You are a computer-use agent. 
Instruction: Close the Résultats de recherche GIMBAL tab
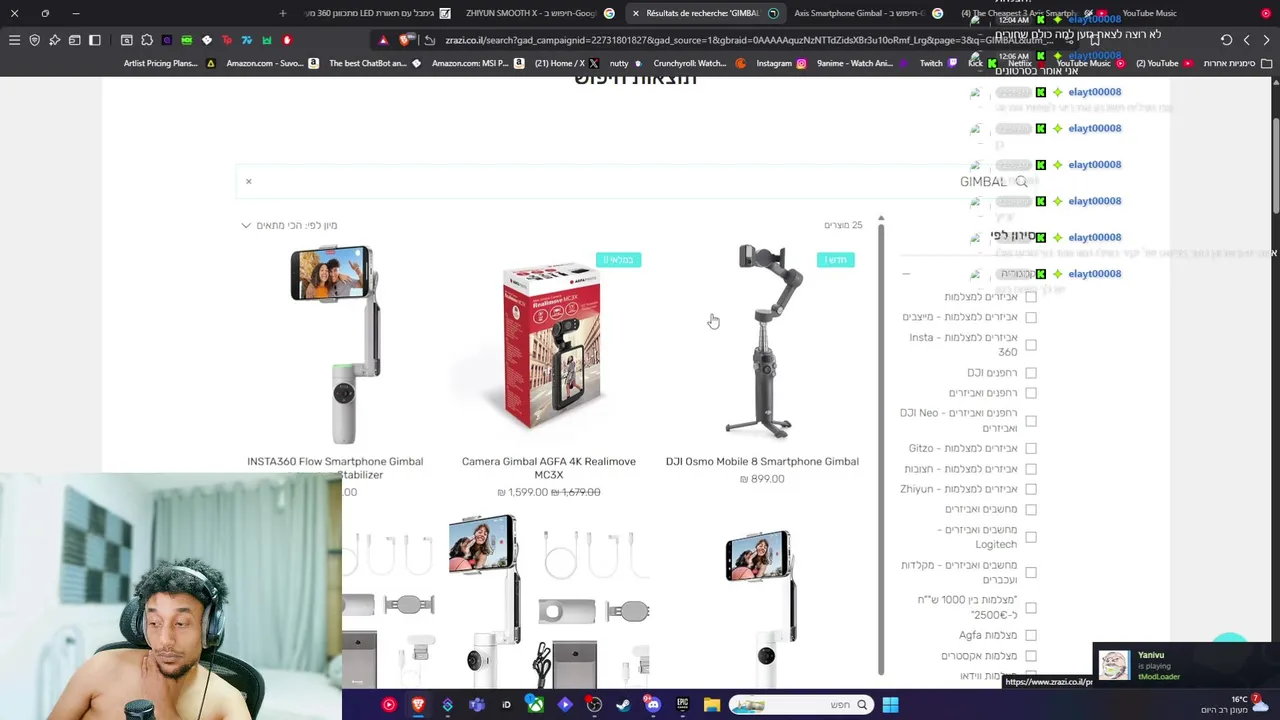635,13
